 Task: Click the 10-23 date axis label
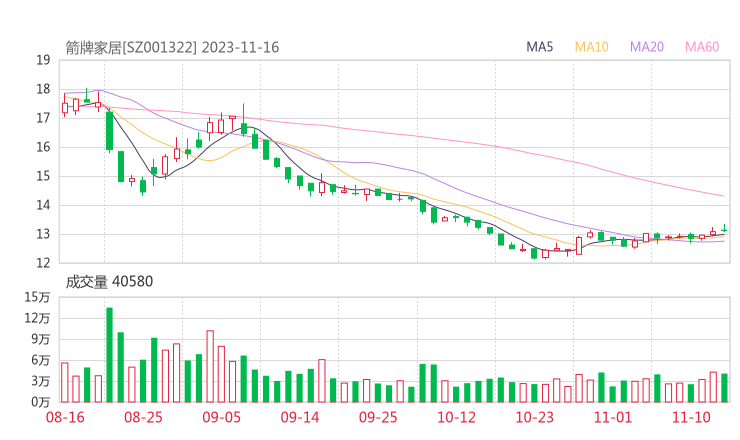534,417
